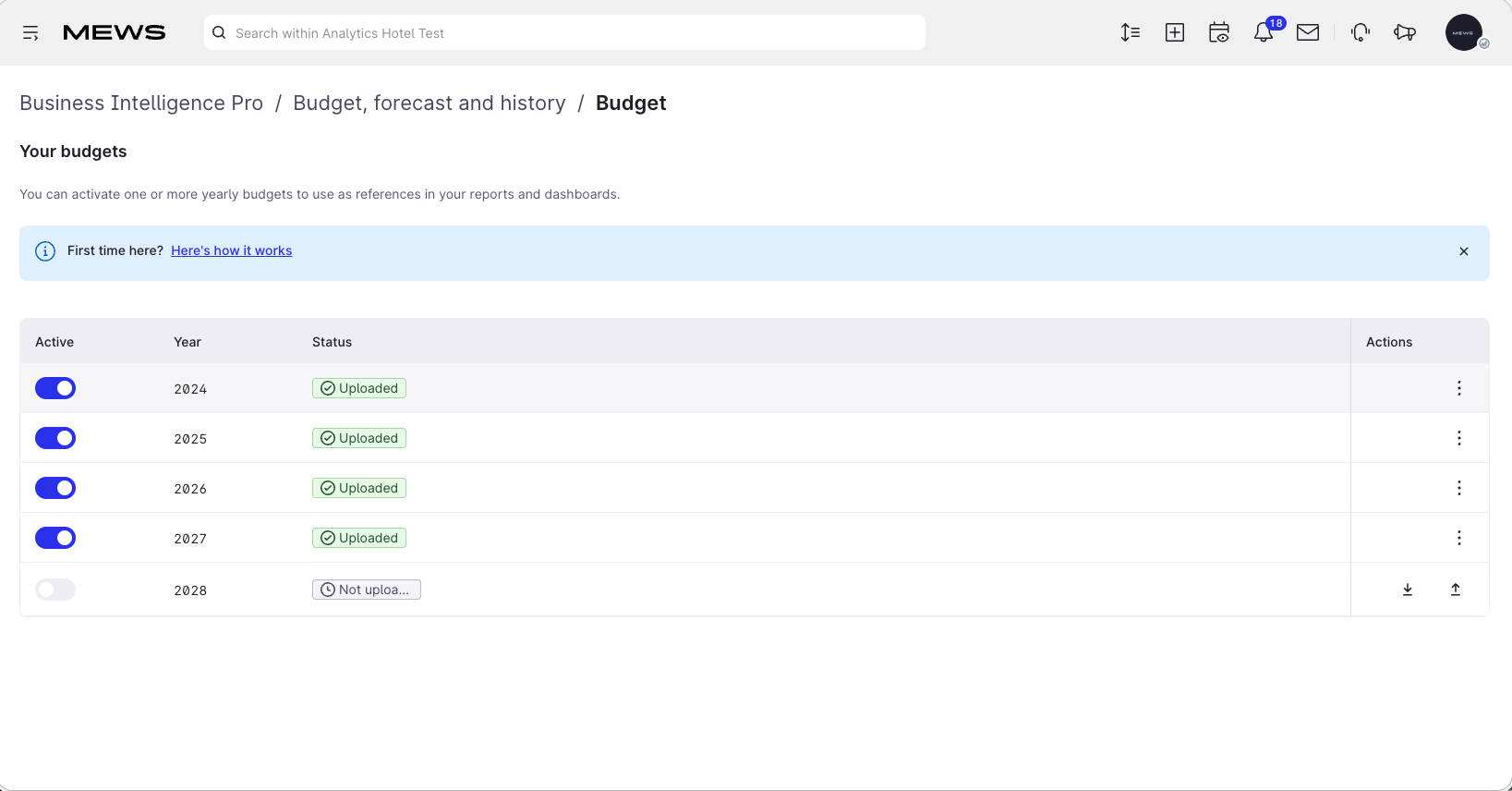1512x791 pixels.
Task: Click the Budget breadcrumb title
Action: (x=631, y=103)
